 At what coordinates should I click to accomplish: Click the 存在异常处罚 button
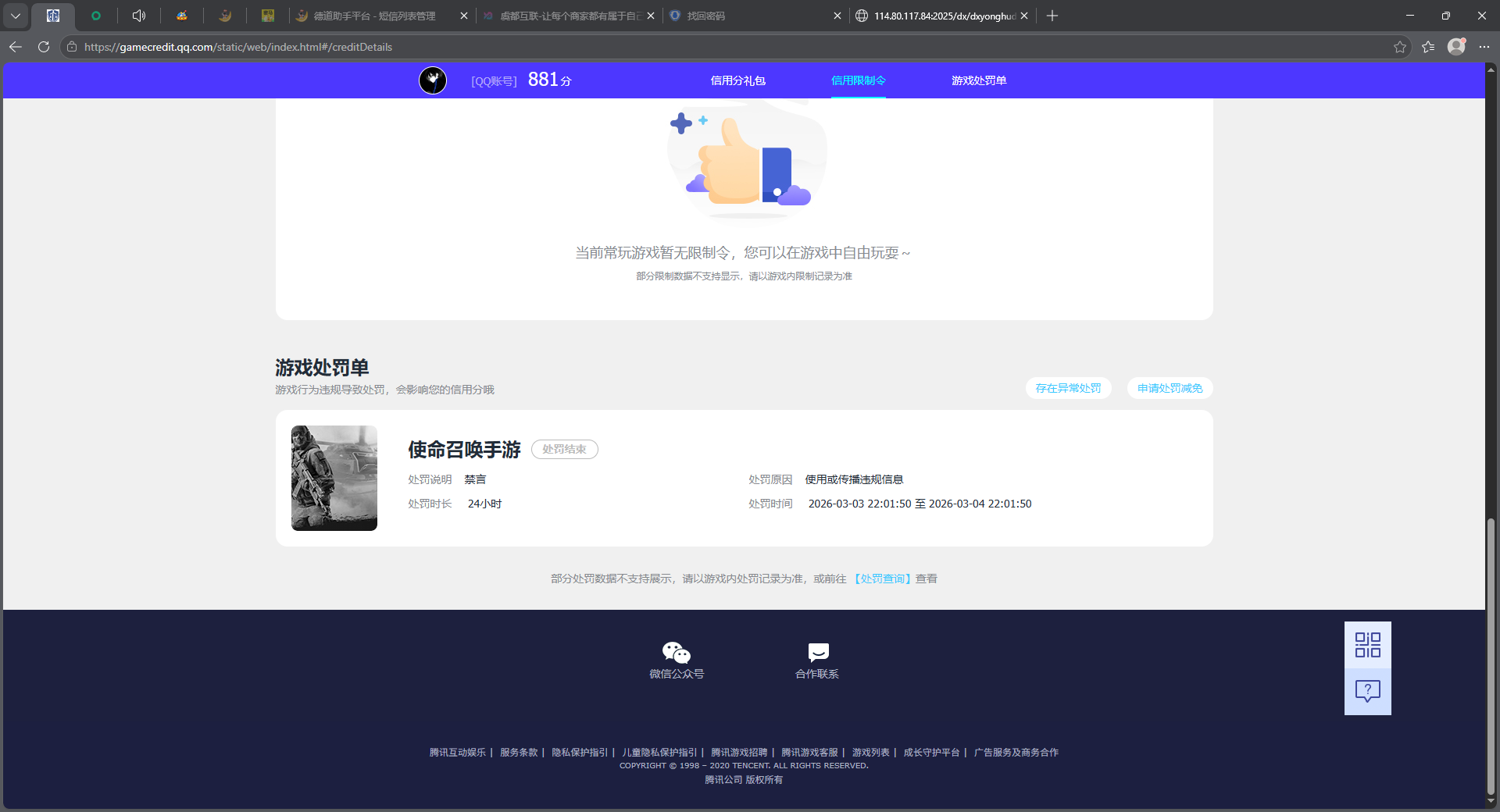point(1068,388)
